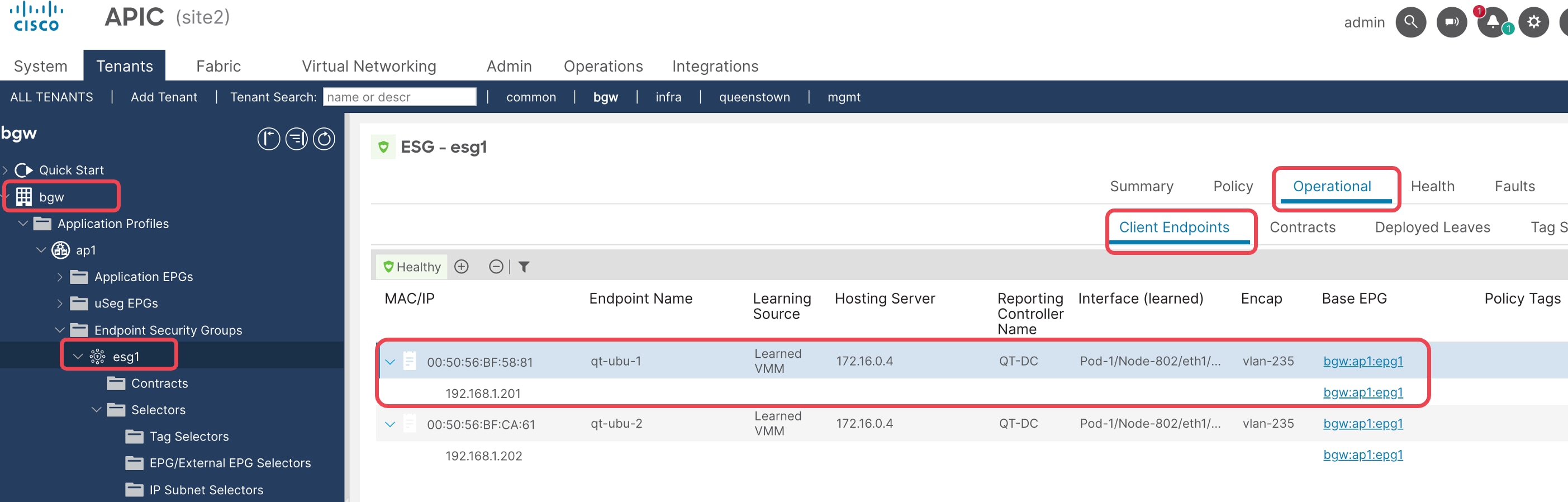
Task: Click the document icon in 00:50:56:BF:58:81 row
Action: (x=410, y=361)
